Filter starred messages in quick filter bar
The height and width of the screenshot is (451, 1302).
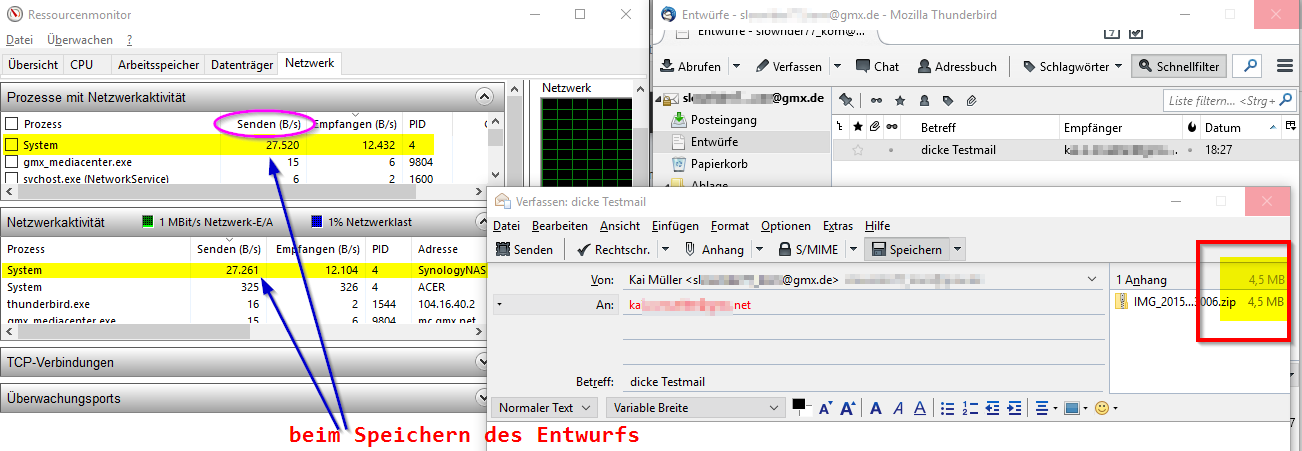pyautogui.click(x=900, y=100)
